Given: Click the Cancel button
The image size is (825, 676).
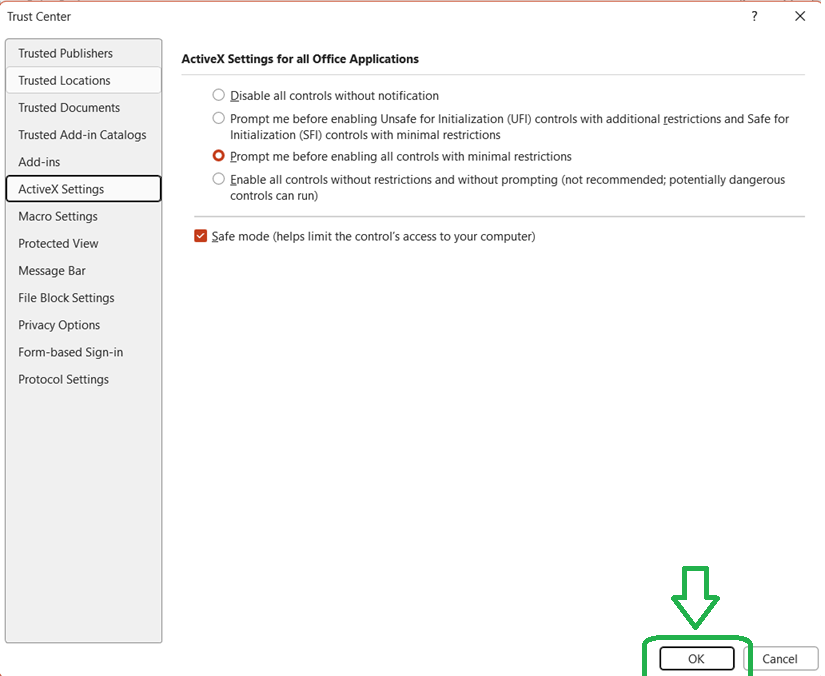Looking at the screenshot, I should pos(780,659).
